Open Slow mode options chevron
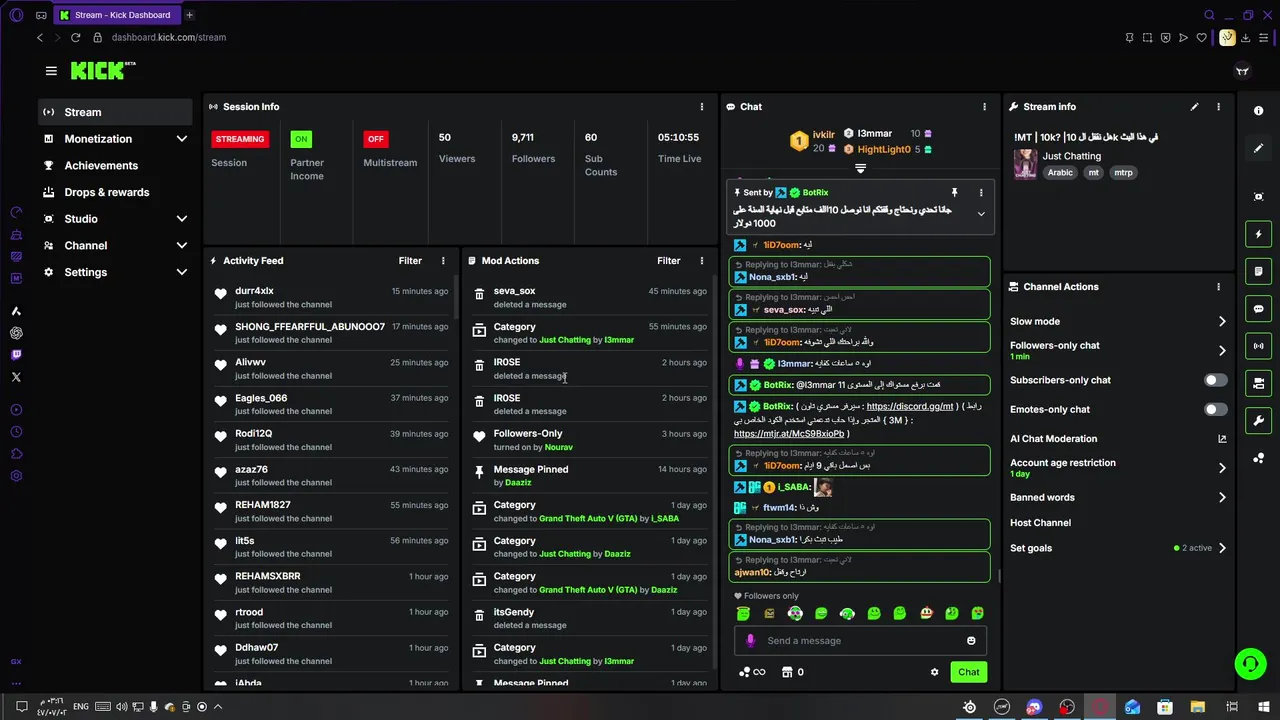 (x=1221, y=322)
